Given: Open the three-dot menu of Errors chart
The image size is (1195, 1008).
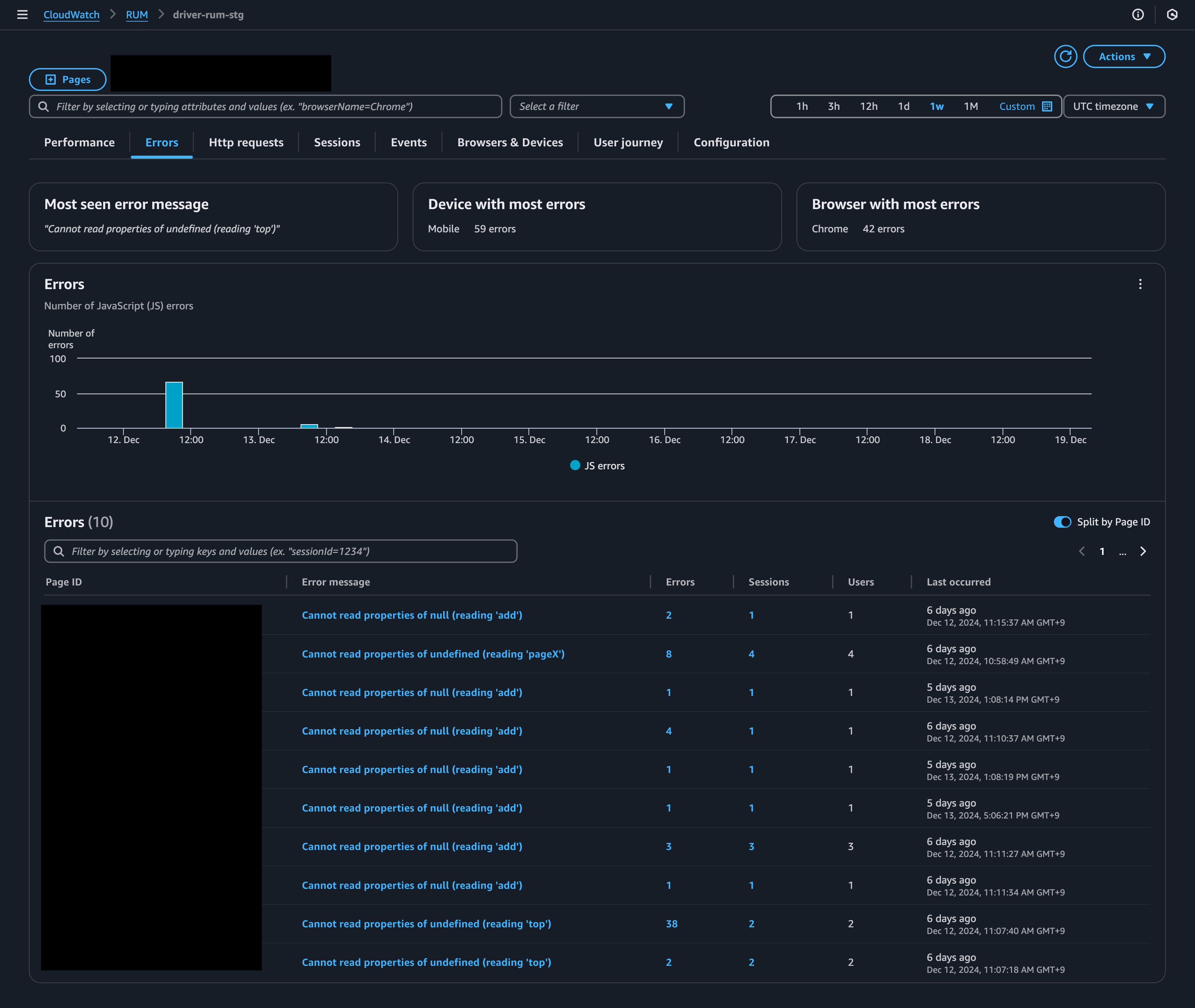Looking at the screenshot, I should [1140, 284].
